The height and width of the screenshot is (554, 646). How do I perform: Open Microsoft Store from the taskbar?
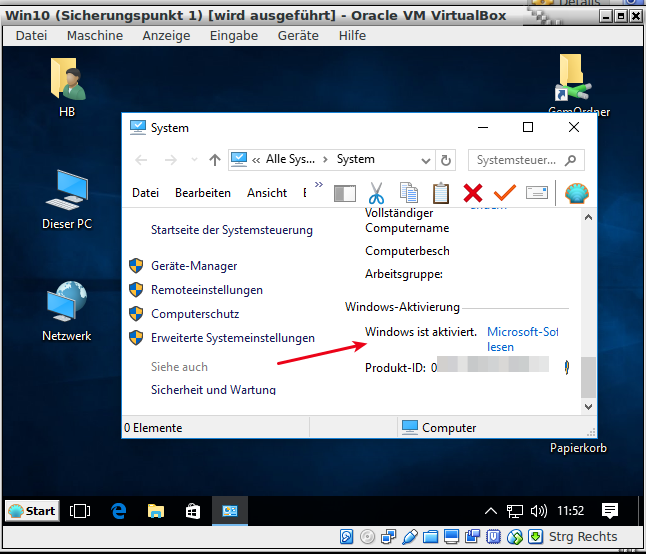pos(193,511)
